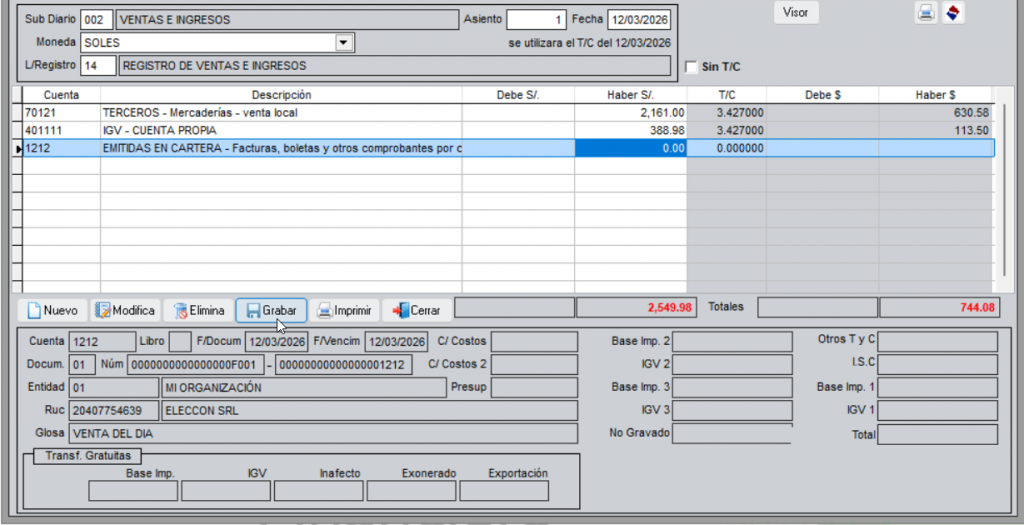Click the row selector arrow beside 1212
This screenshot has height=525, width=1024.
(18, 149)
